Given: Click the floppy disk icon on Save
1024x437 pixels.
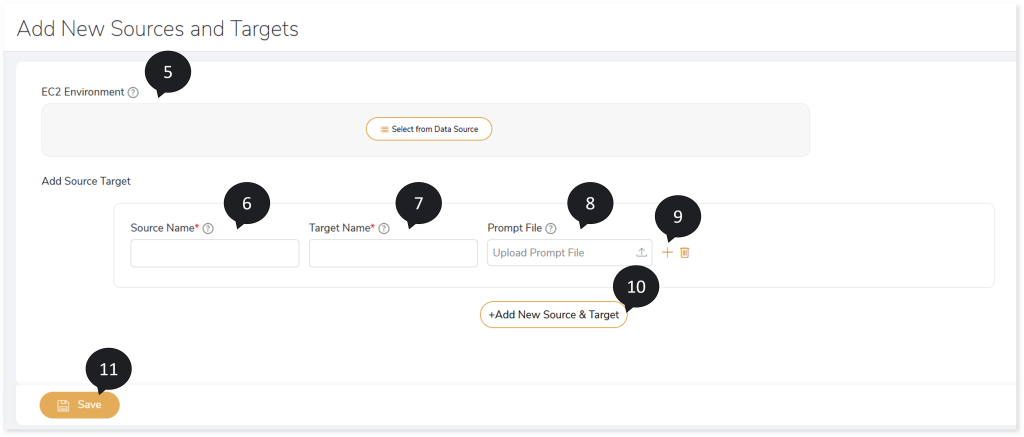Looking at the screenshot, I should coord(63,405).
